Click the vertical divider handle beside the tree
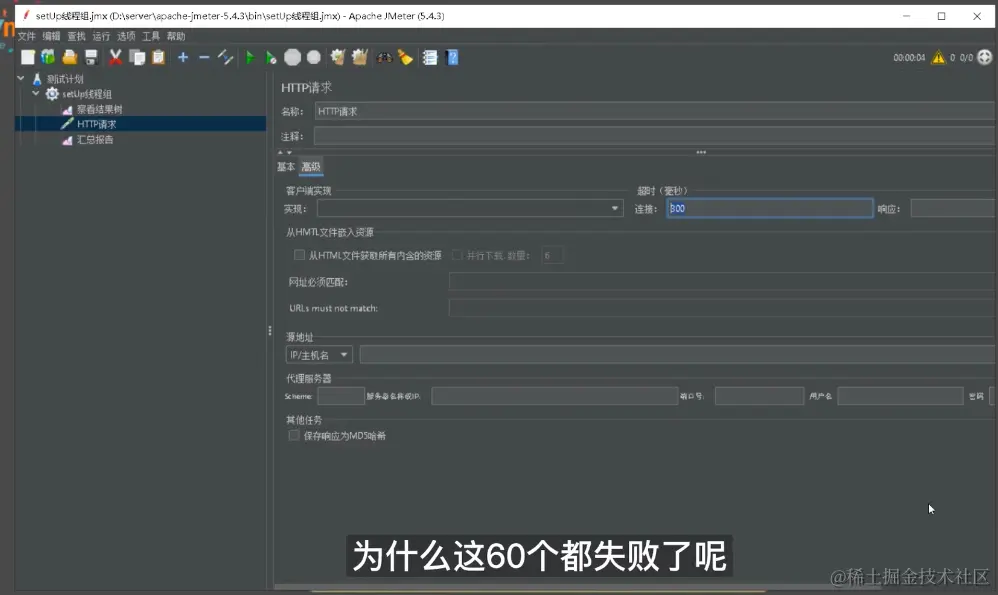The image size is (998, 595). (270, 330)
